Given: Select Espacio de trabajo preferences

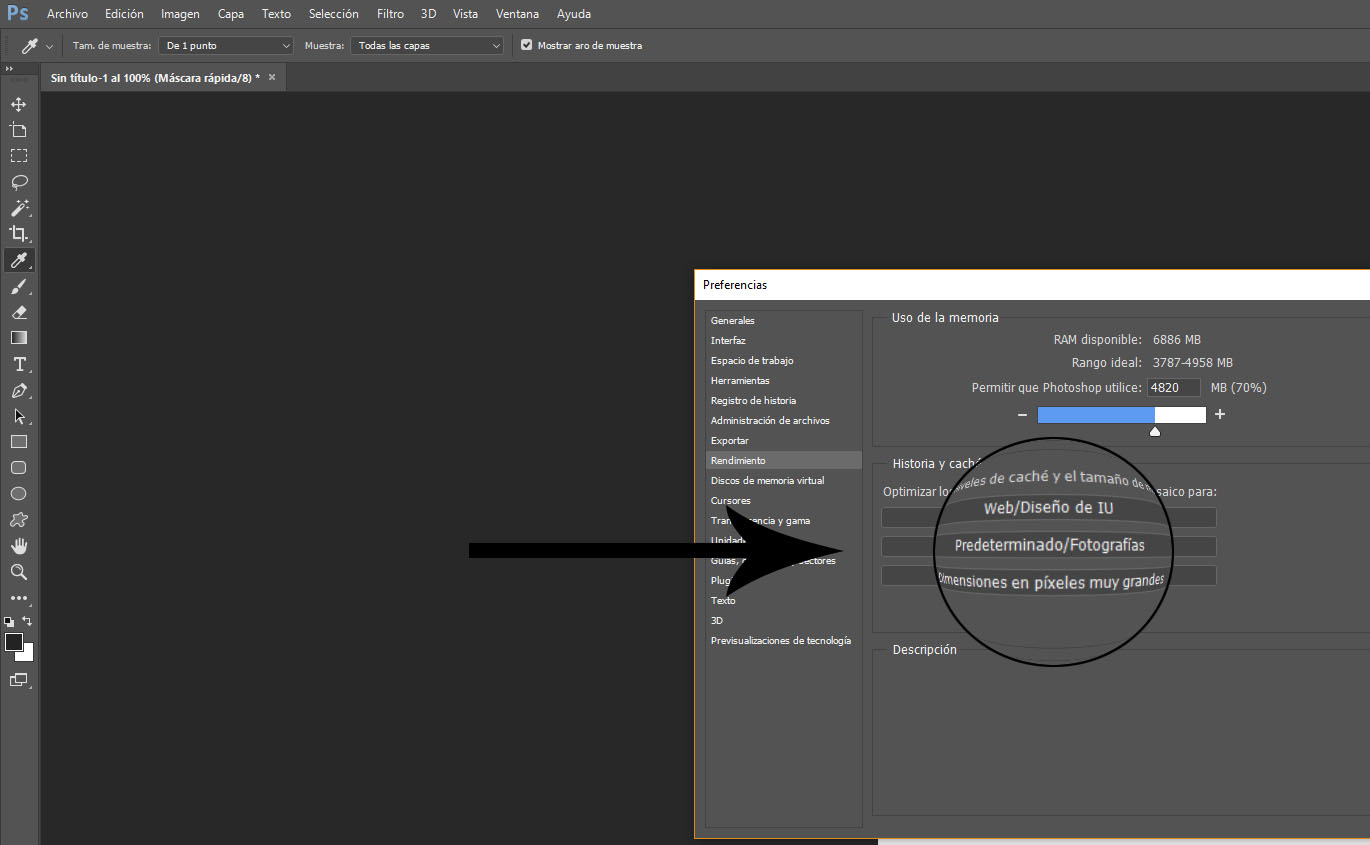Looking at the screenshot, I should [784, 360].
